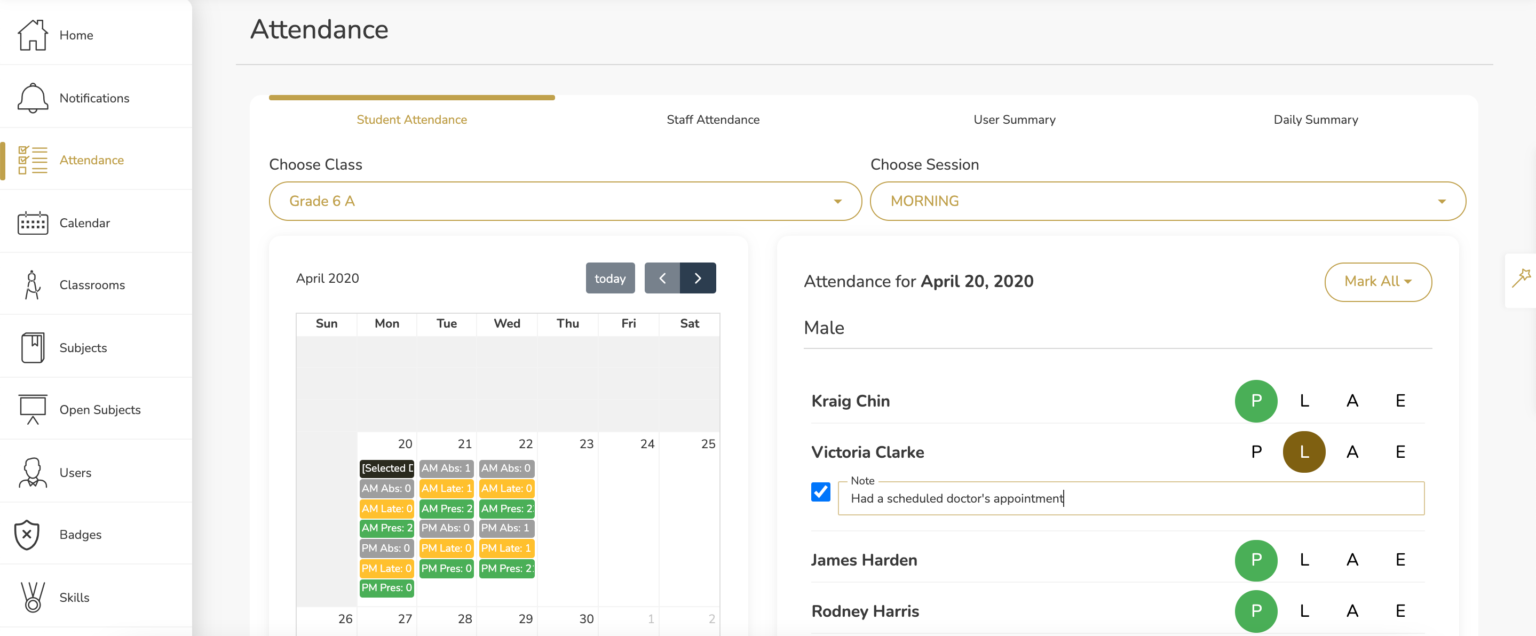Open the Mark All dropdown

click(x=1377, y=282)
